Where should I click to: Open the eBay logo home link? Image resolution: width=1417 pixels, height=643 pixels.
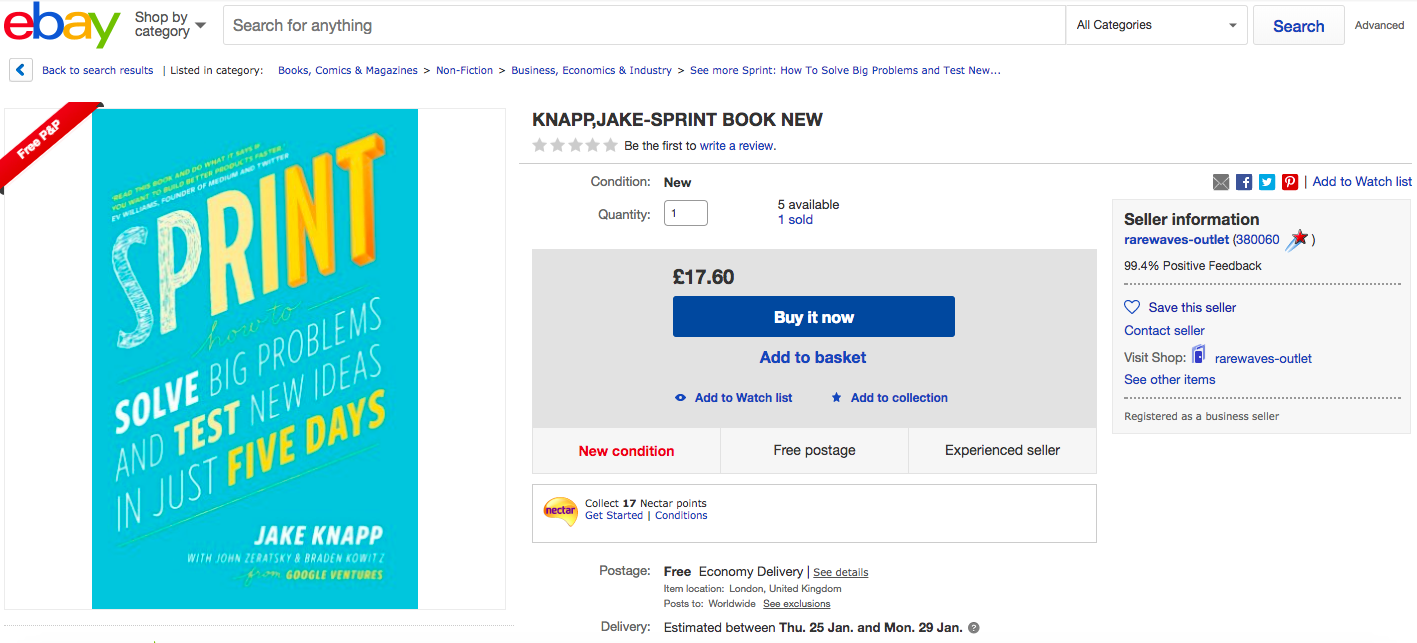(62, 26)
